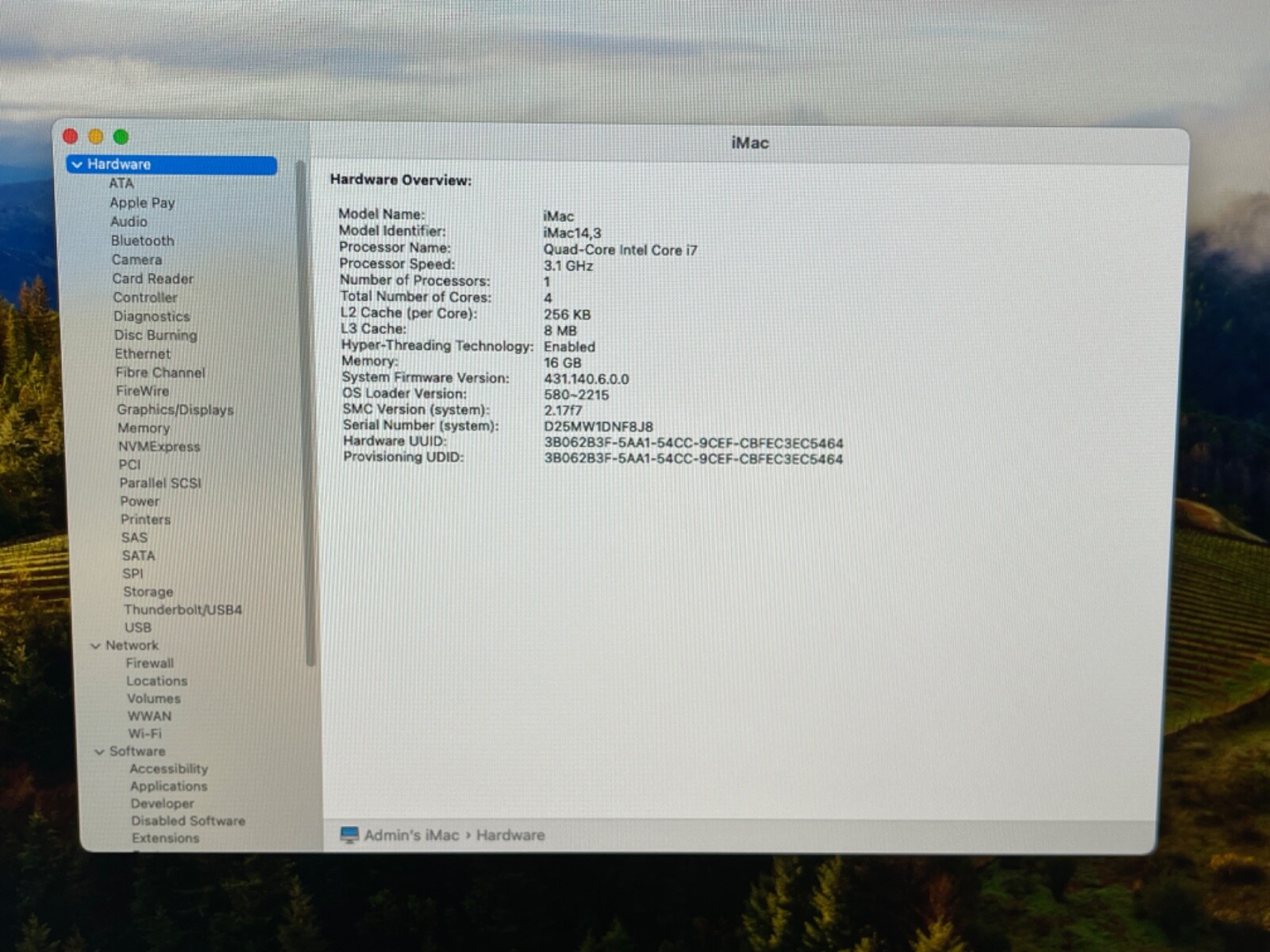This screenshot has height=952, width=1270.
Task: Open the Camera entry
Action: pos(137,259)
